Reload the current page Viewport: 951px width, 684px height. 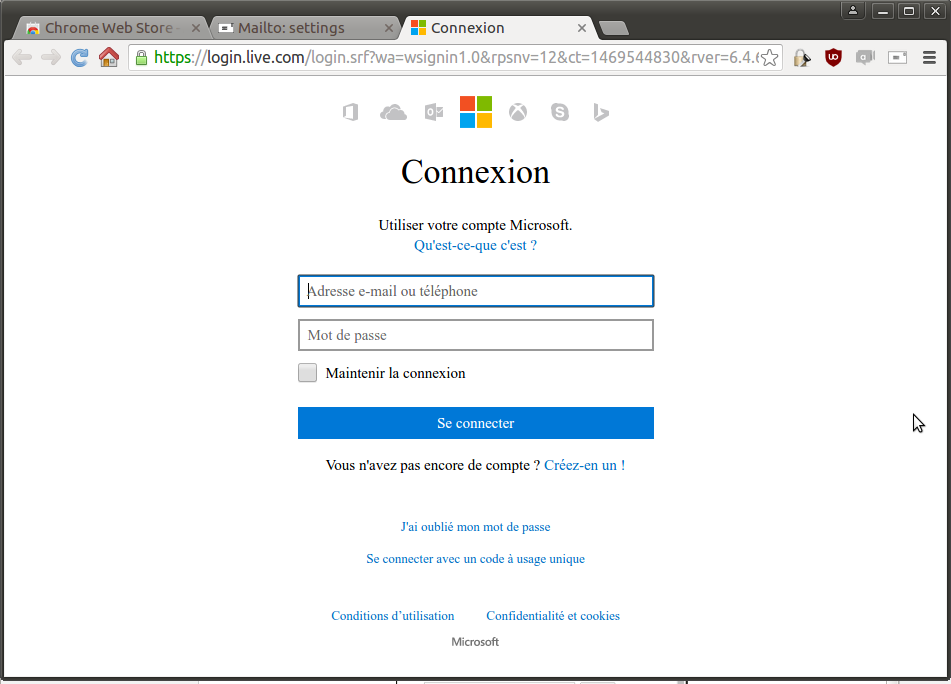[78, 57]
